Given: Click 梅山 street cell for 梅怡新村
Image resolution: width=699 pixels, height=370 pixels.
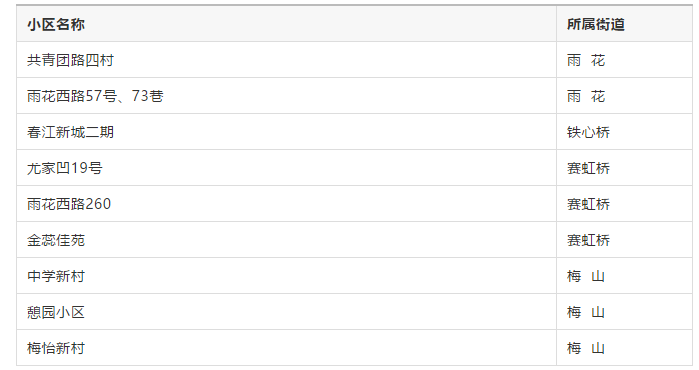Looking at the screenshot, I should (x=624, y=348).
